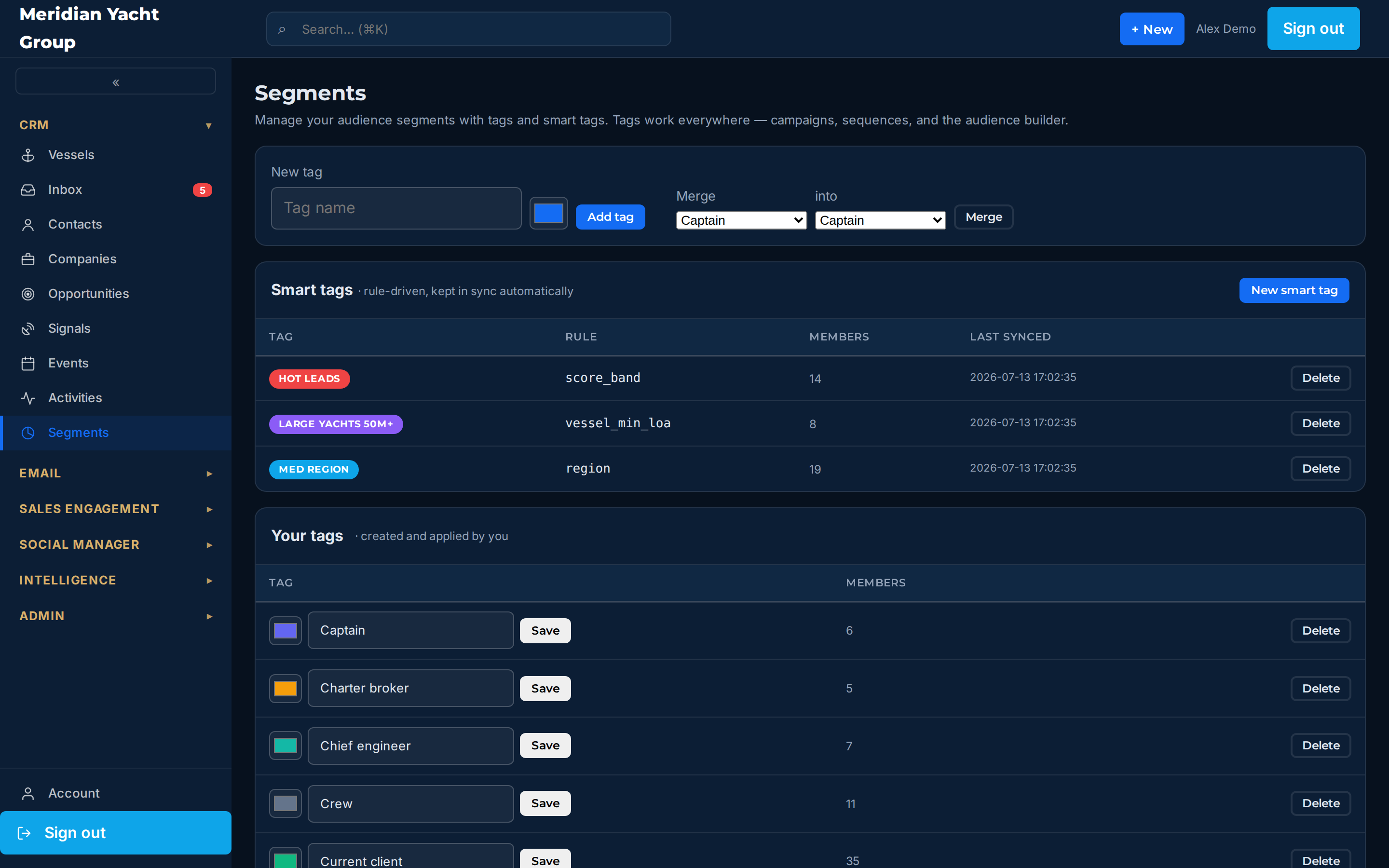Delete the Charter broker tag

(1321, 689)
